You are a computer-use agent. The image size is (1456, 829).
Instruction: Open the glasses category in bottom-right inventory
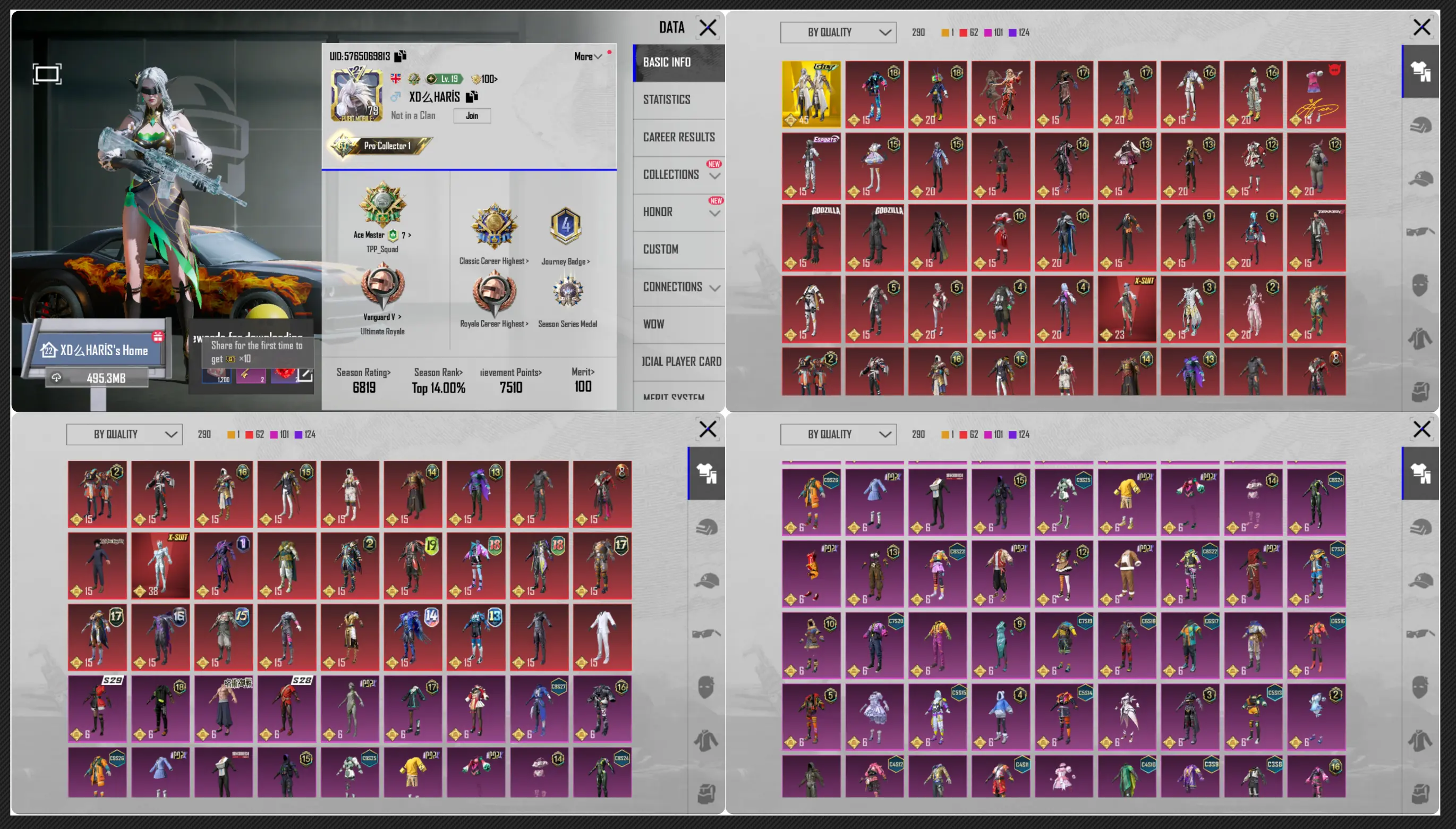(1420, 633)
